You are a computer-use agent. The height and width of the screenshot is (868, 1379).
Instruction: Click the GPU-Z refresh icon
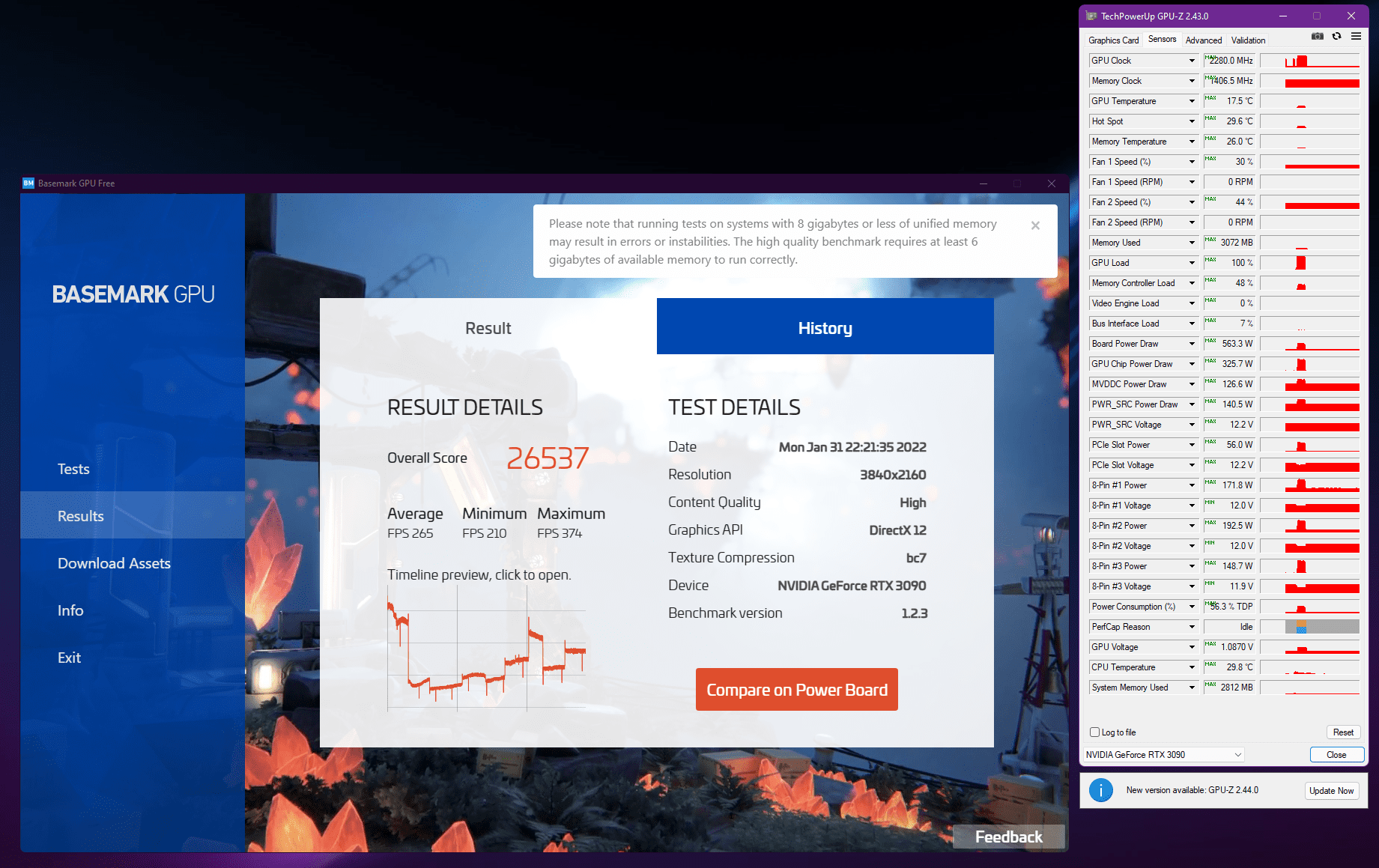1336,36
